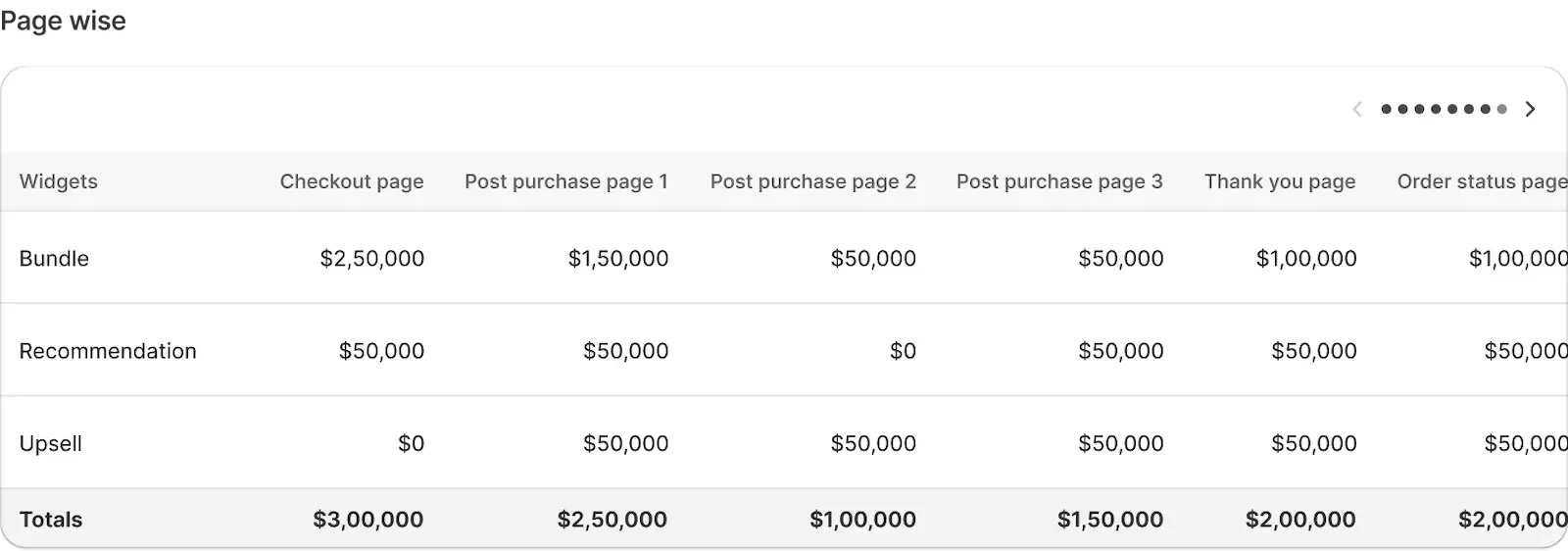Click the Totals row label
1568x551 pixels.
(x=51, y=520)
